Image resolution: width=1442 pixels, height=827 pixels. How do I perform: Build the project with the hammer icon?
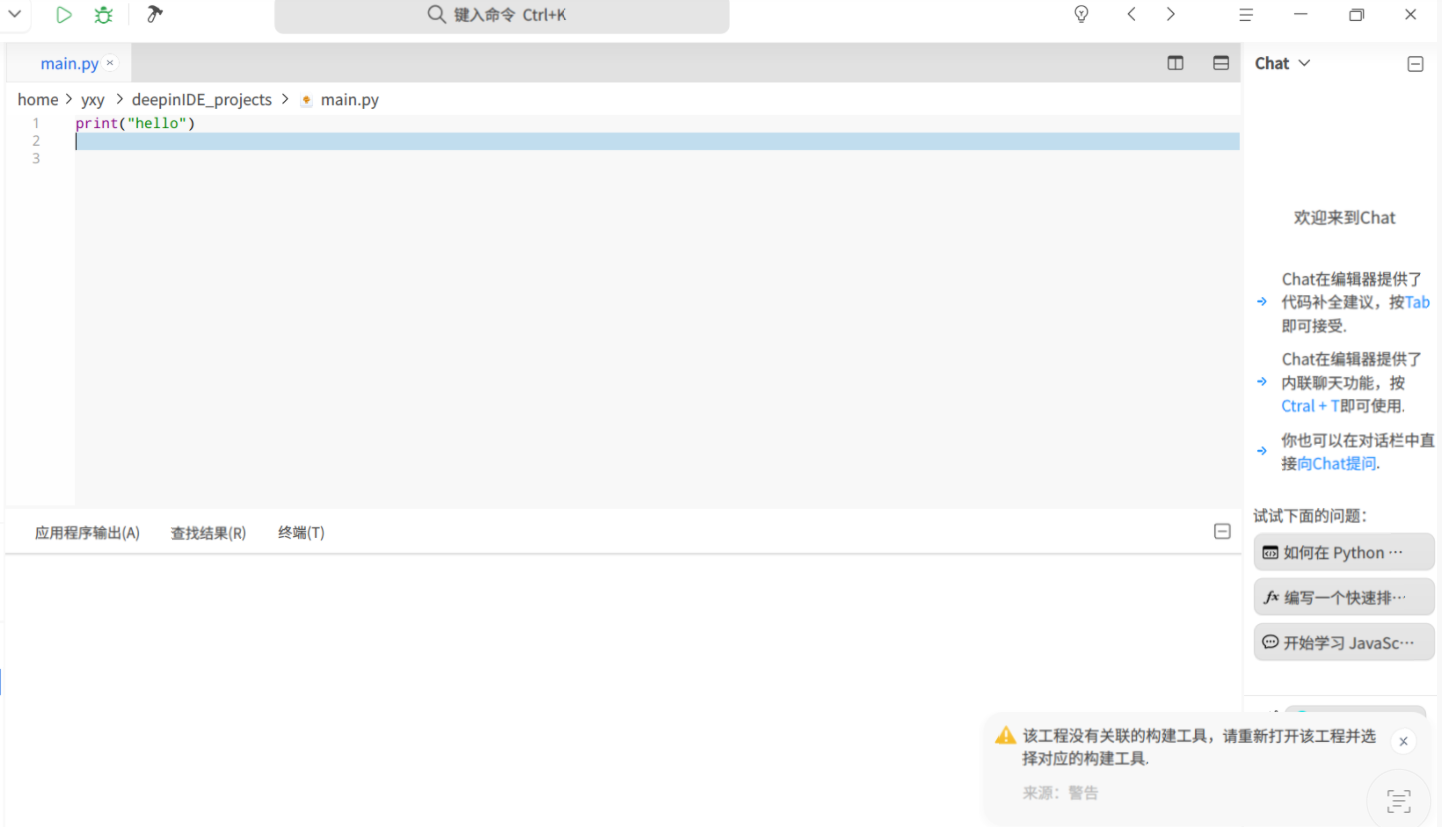[154, 15]
